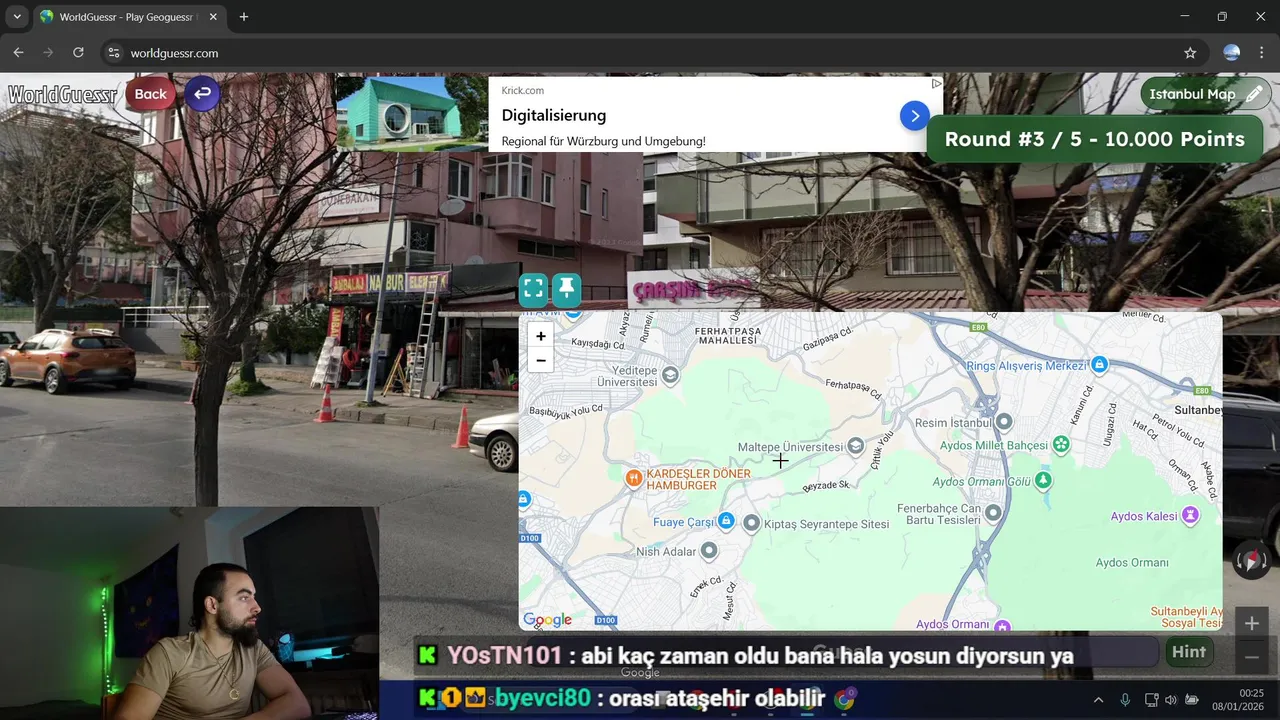Screen dimensions: 1280x720
Task: Zoom in on the guess map
Action: (x=540, y=336)
